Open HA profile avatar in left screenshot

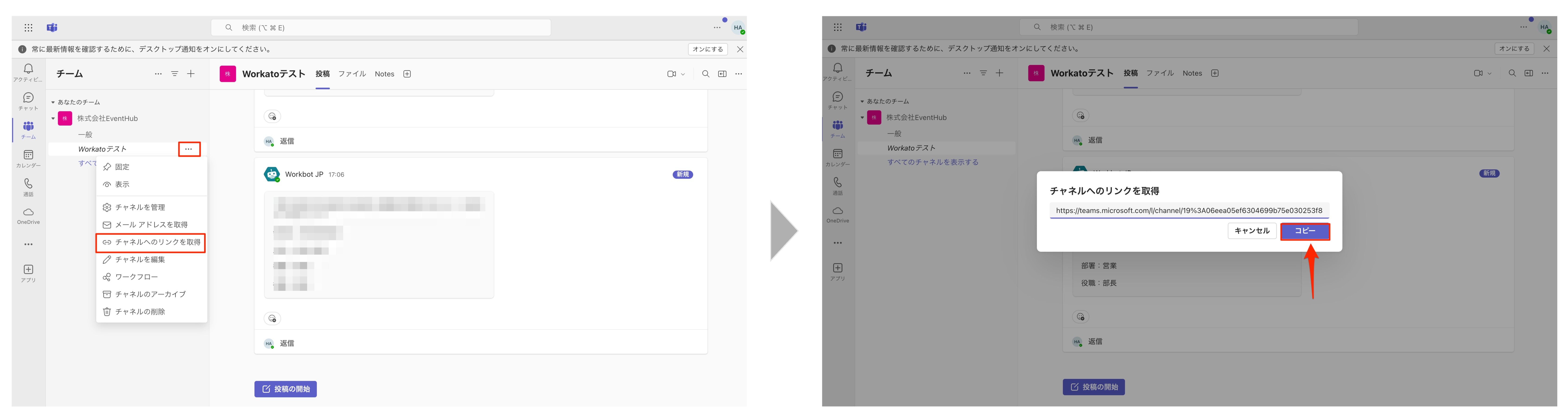[738, 27]
